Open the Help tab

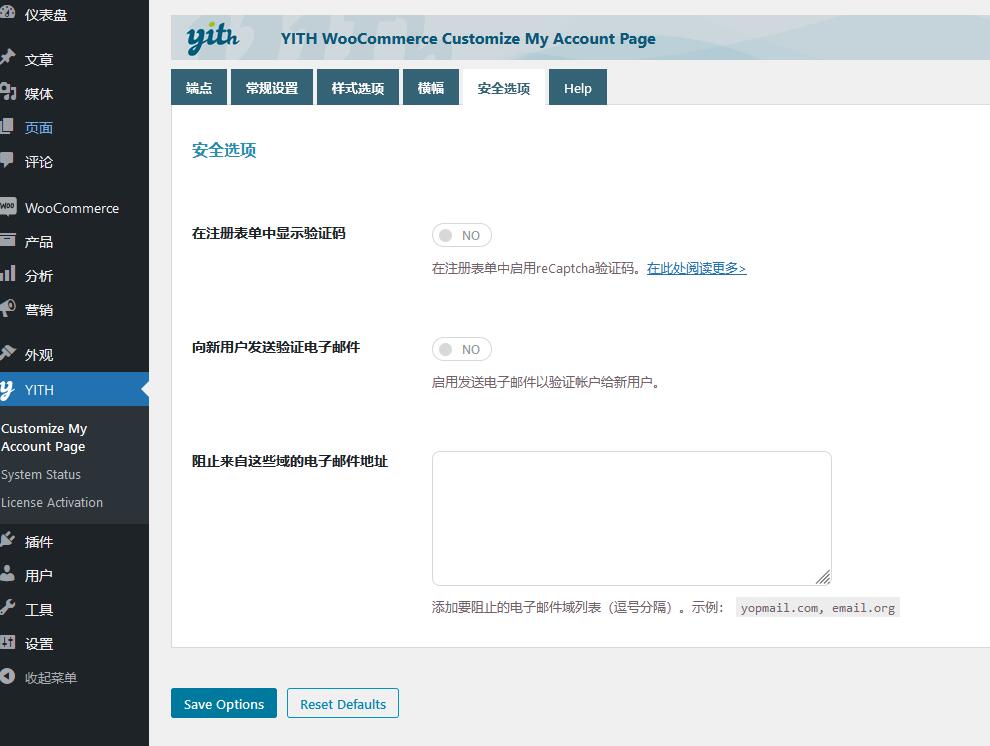[577, 88]
